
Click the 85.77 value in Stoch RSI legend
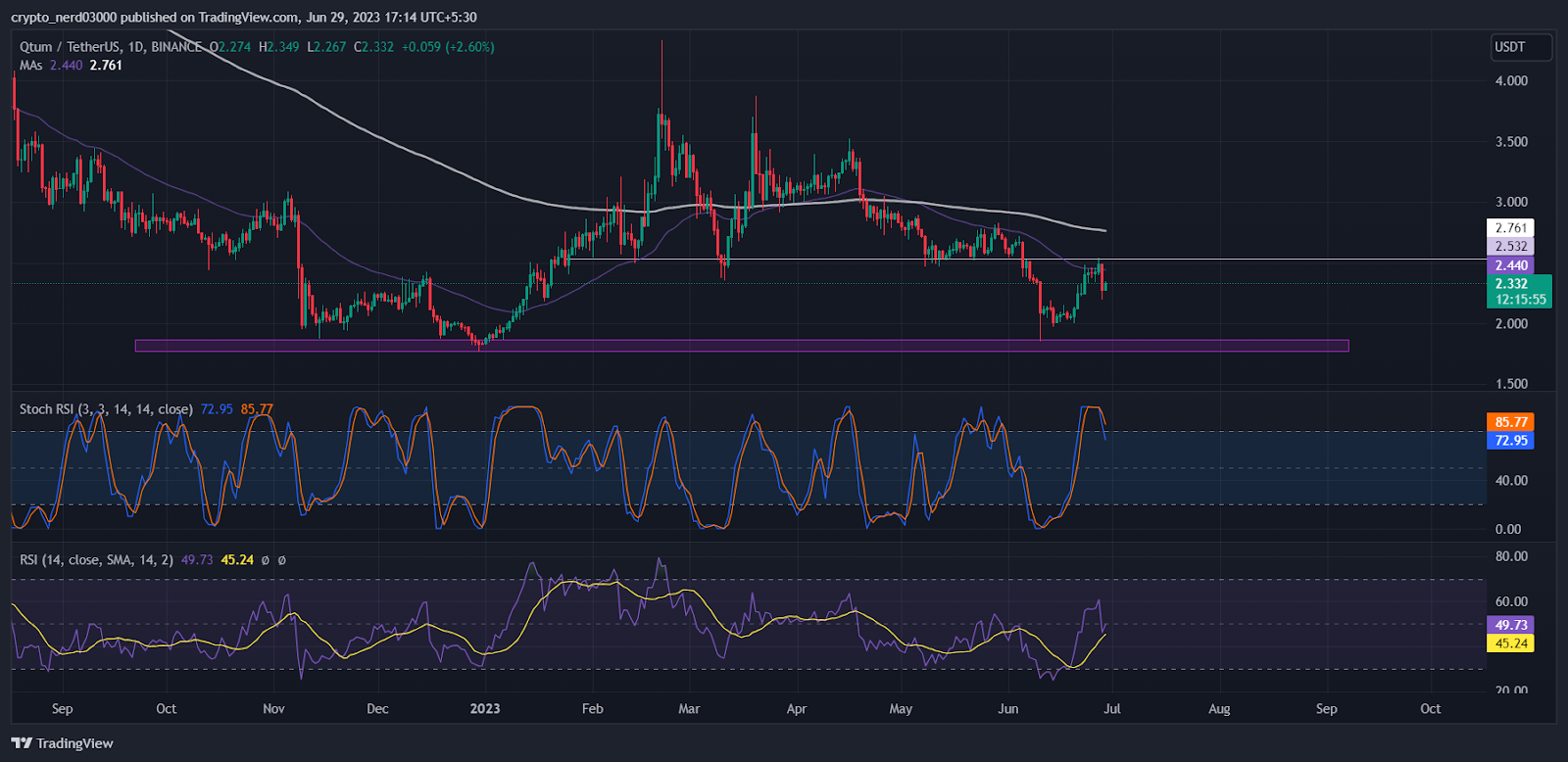click(x=257, y=409)
